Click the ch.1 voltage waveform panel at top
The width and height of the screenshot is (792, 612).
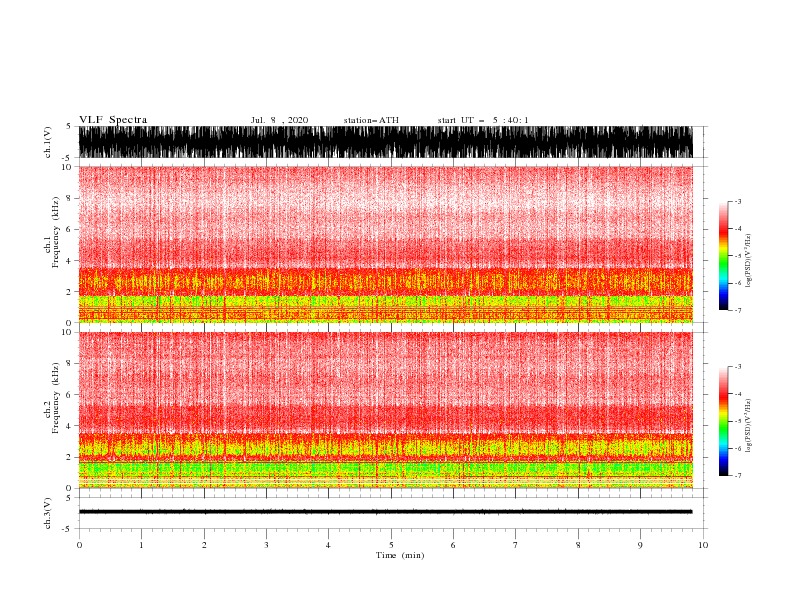tap(385, 142)
